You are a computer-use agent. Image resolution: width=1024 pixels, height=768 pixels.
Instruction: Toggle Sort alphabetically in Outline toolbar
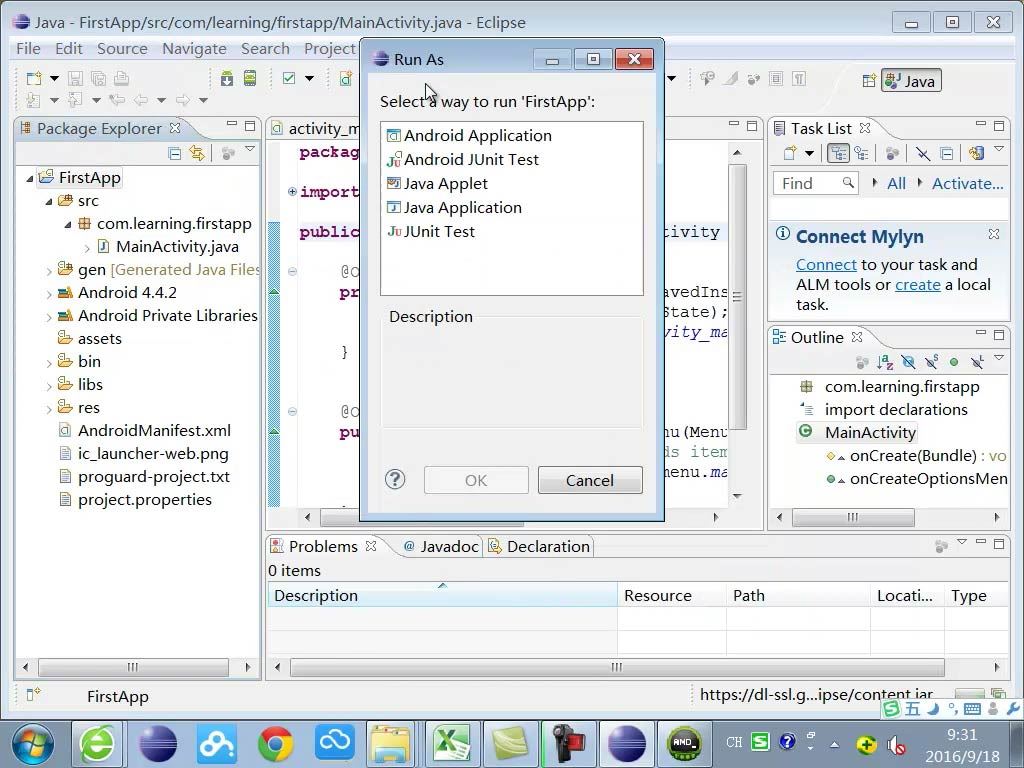(885, 362)
